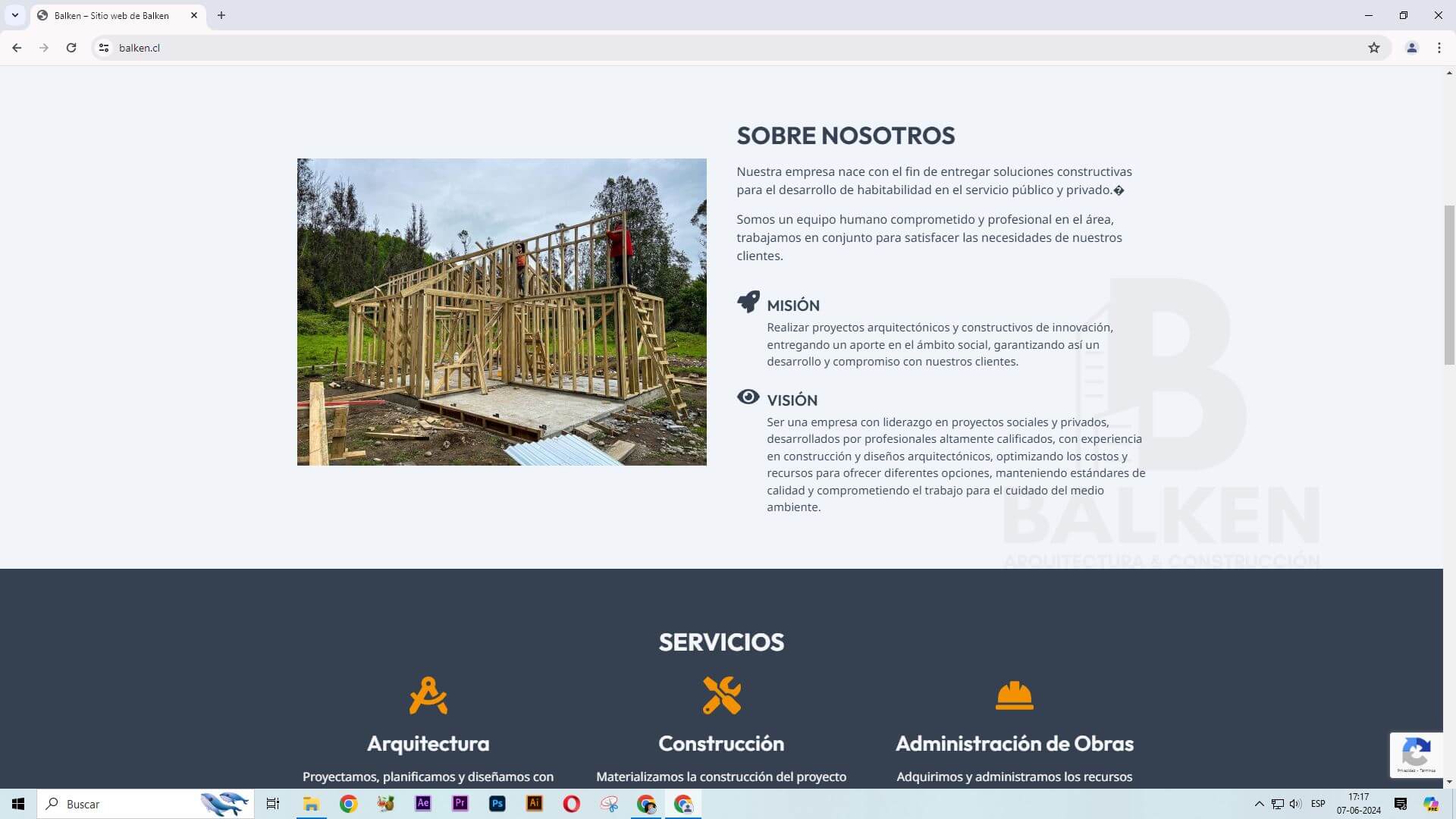Select the Balken browser tab
The width and height of the screenshot is (1456, 819).
[111, 15]
